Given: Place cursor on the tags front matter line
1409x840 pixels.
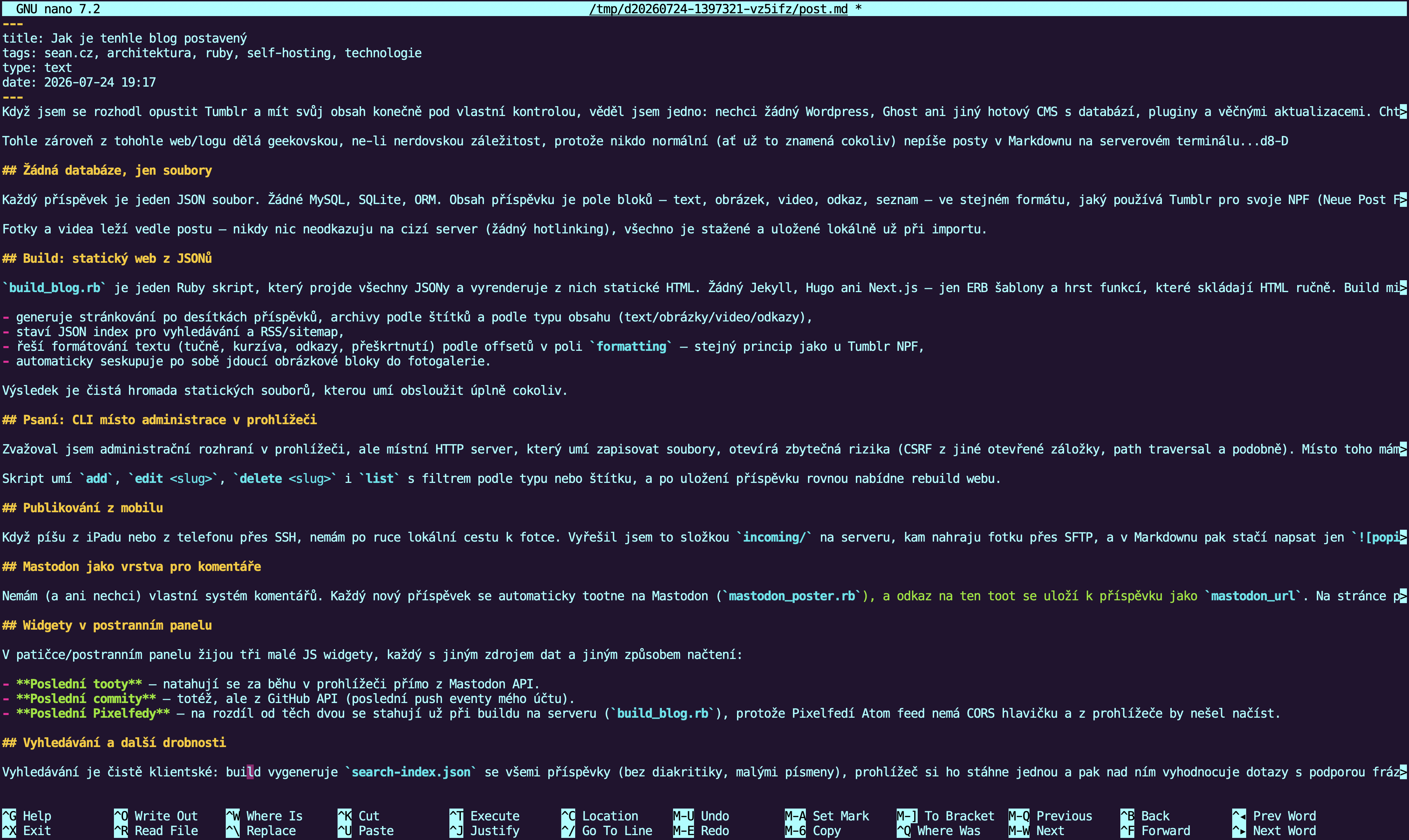Looking at the screenshot, I should [x=212, y=53].
